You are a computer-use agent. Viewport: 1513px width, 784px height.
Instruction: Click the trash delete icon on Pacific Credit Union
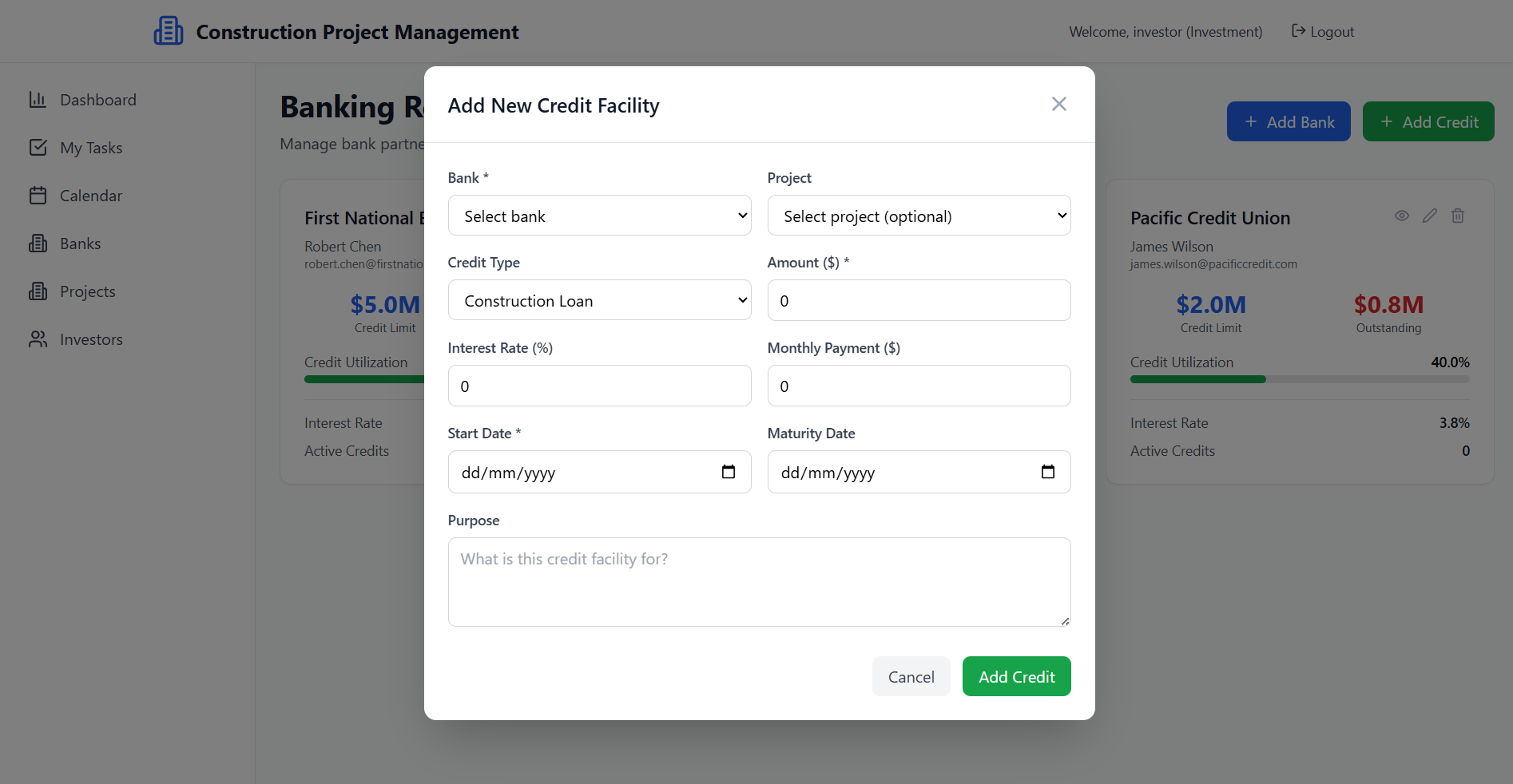(1457, 216)
